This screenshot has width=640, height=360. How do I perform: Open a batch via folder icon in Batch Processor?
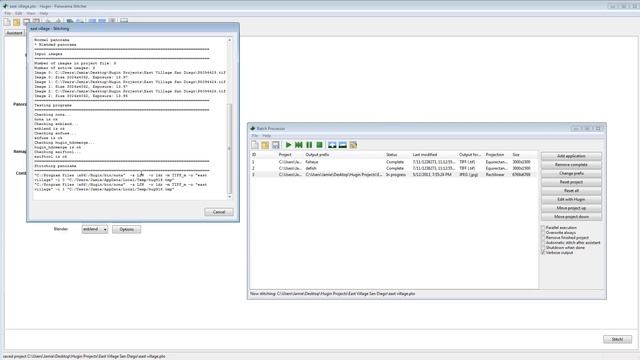click(265, 145)
